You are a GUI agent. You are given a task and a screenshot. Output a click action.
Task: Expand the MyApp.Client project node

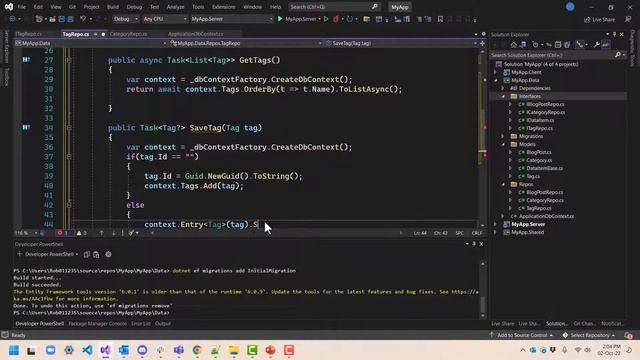(496, 72)
